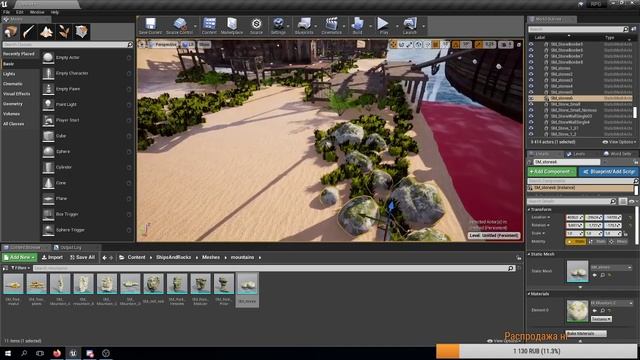
Task: Click the Save Current toolbar icon
Action: [x=150, y=25]
